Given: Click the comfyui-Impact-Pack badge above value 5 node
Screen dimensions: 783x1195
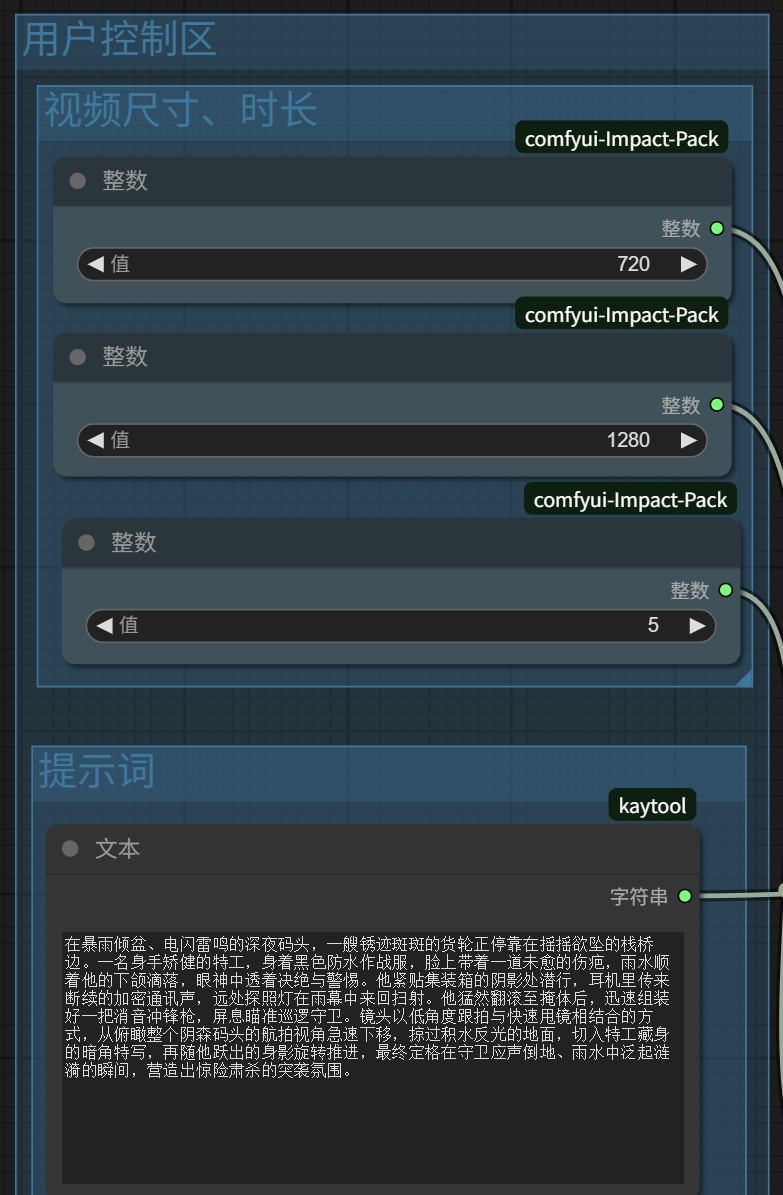Looking at the screenshot, I should click(631, 500).
